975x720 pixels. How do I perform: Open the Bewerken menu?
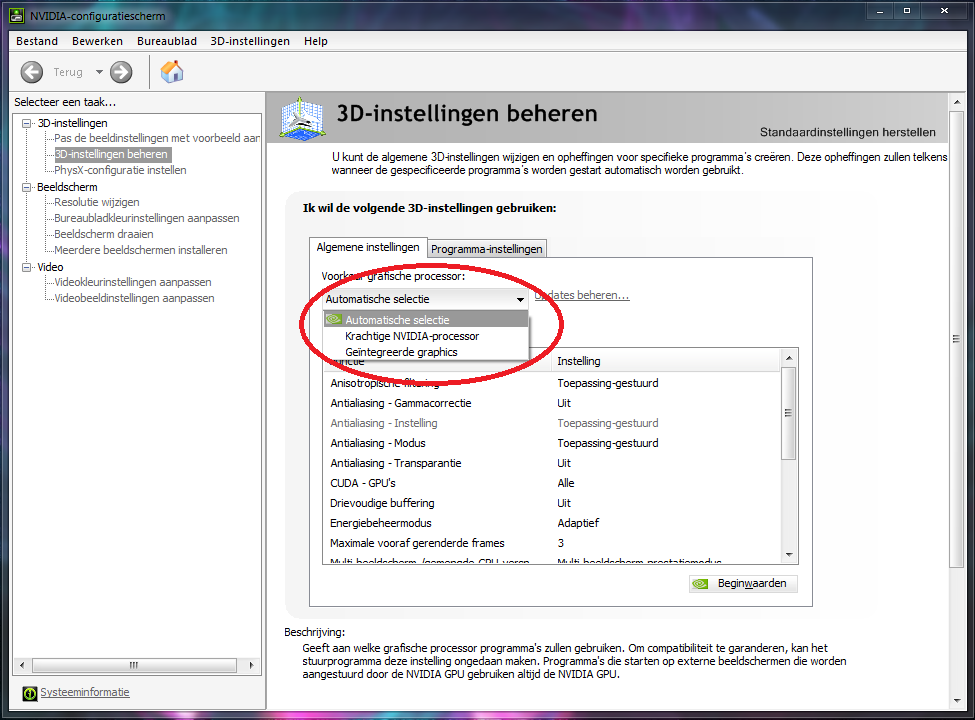pyautogui.click(x=97, y=41)
